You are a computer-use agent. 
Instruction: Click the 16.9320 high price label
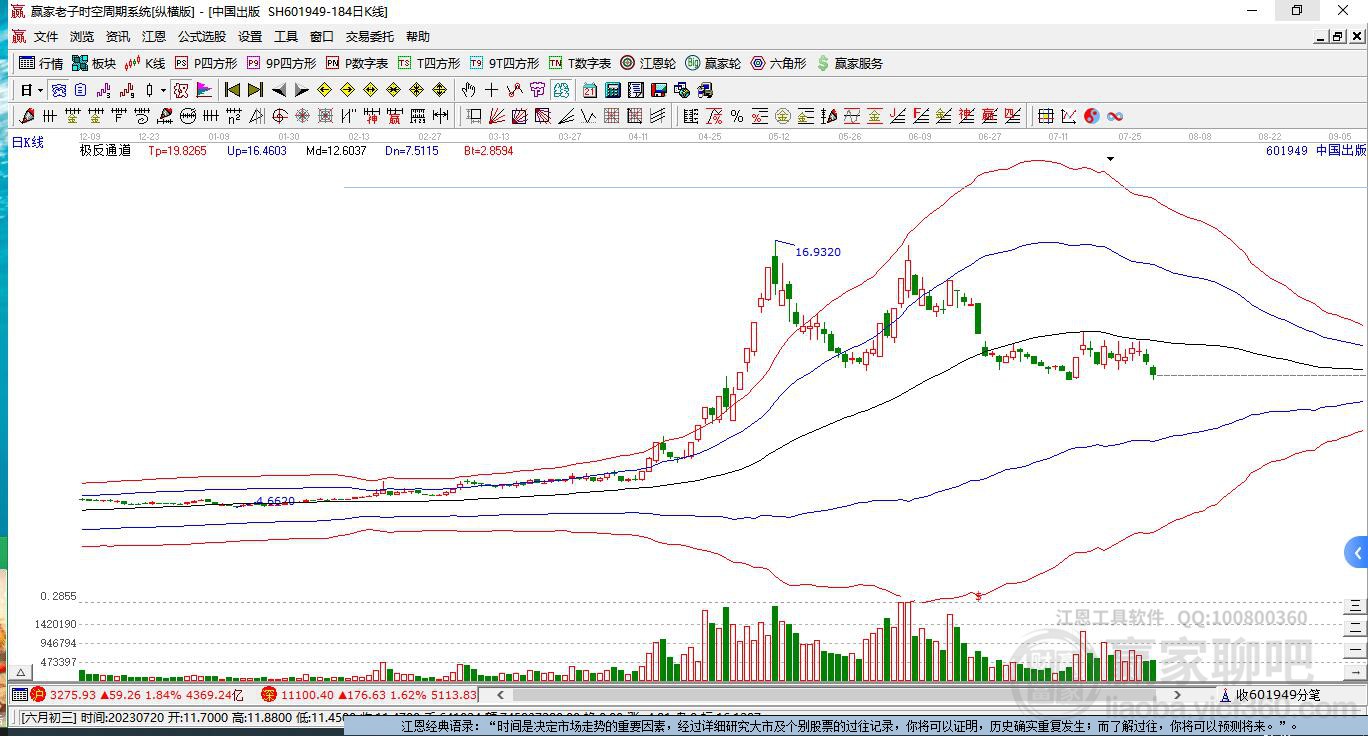click(818, 252)
